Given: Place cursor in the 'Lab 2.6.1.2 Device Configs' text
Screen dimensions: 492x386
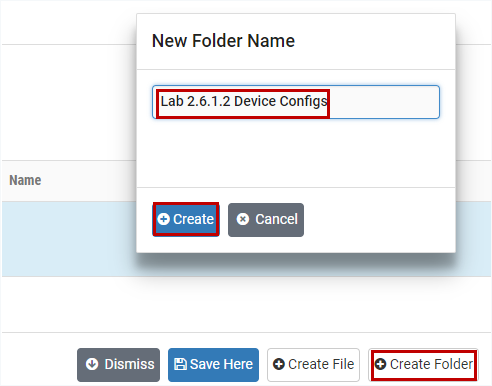Looking at the screenshot, I should [244, 101].
